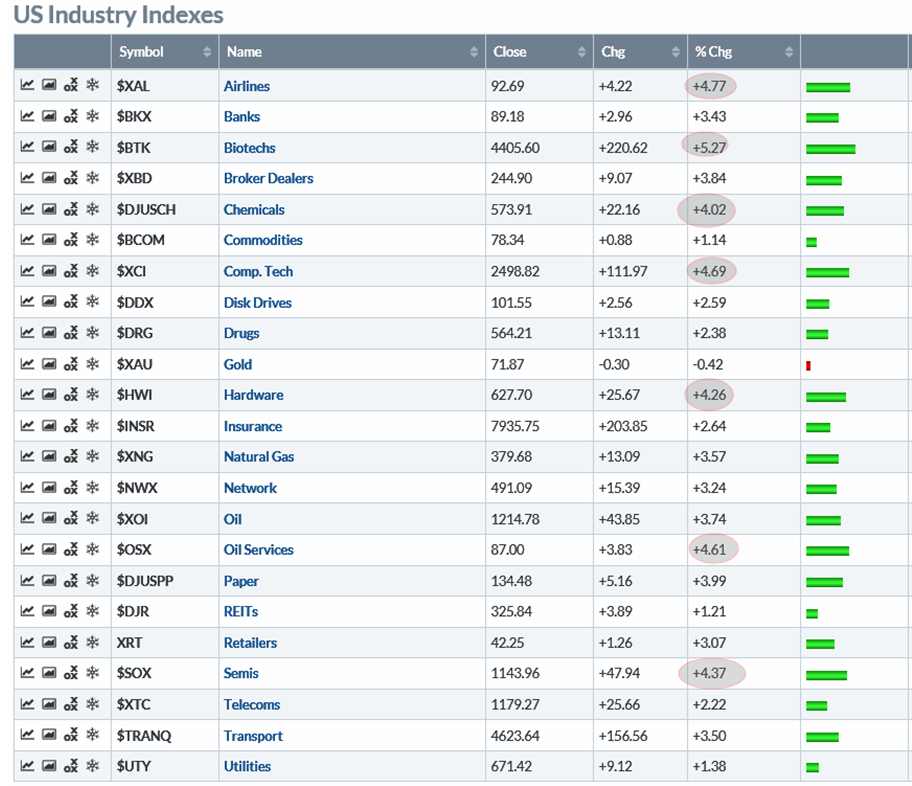Viewport: 912px width, 786px height.
Task: Open the Oil Services index link
Action: pyautogui.click(x=259, y=550)
